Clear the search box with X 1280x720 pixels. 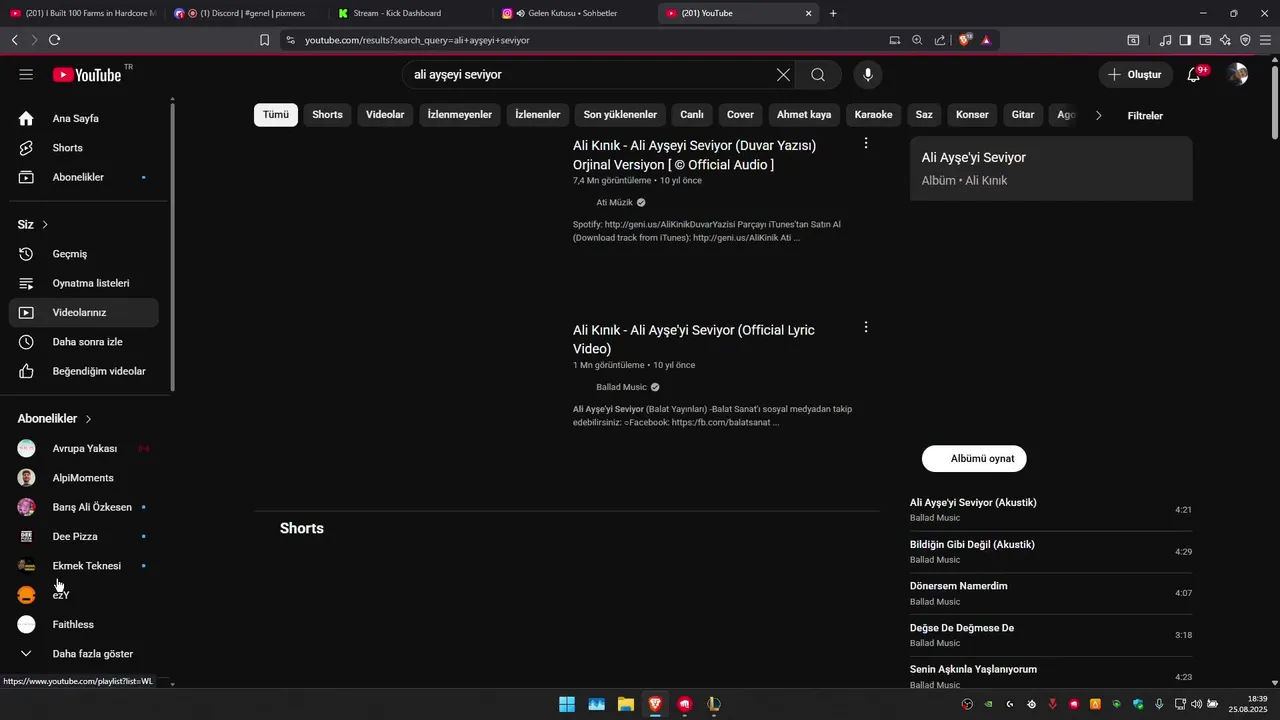click(783, 75)
